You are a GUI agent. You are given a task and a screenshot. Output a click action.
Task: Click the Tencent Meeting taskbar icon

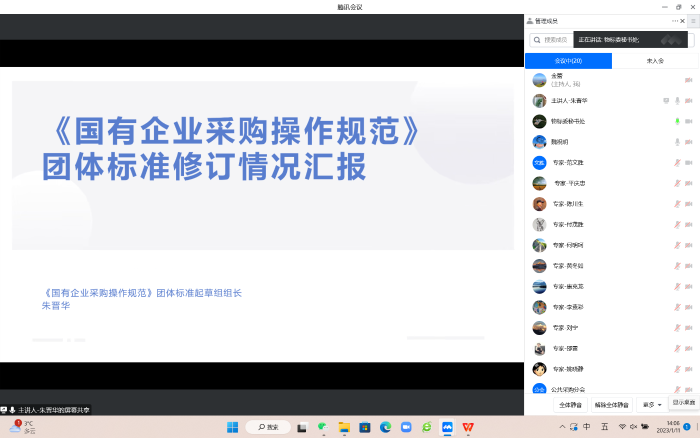point(447,427)
